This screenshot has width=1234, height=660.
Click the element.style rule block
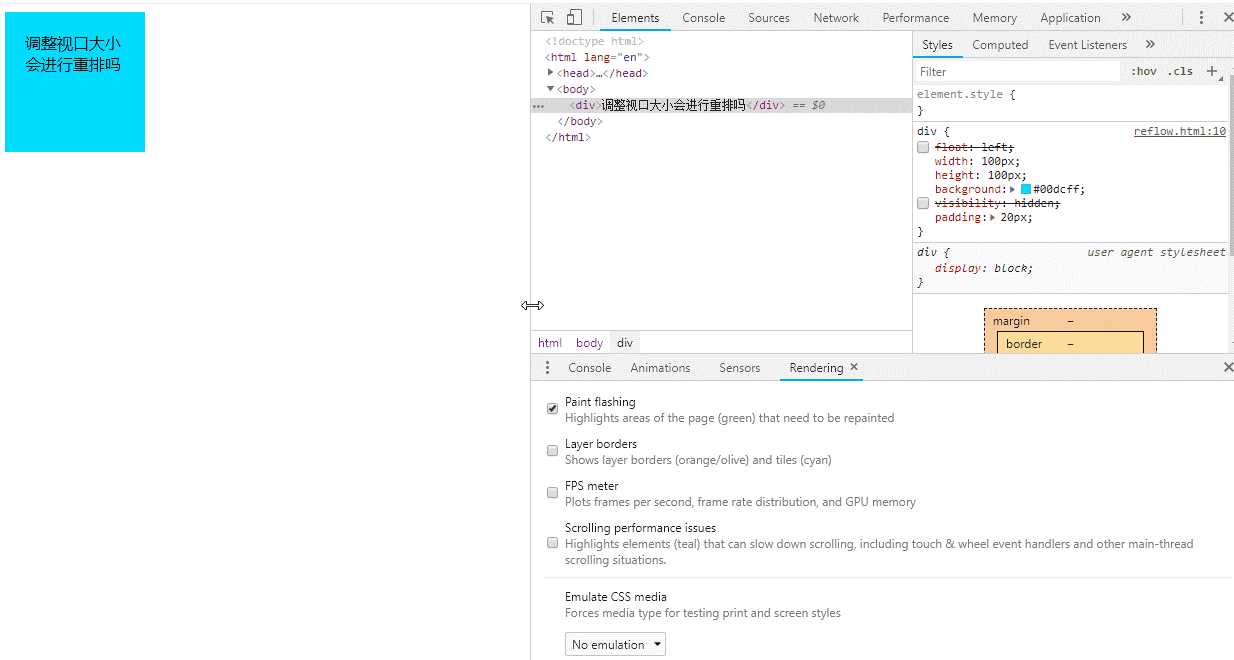click(1070, 102)
